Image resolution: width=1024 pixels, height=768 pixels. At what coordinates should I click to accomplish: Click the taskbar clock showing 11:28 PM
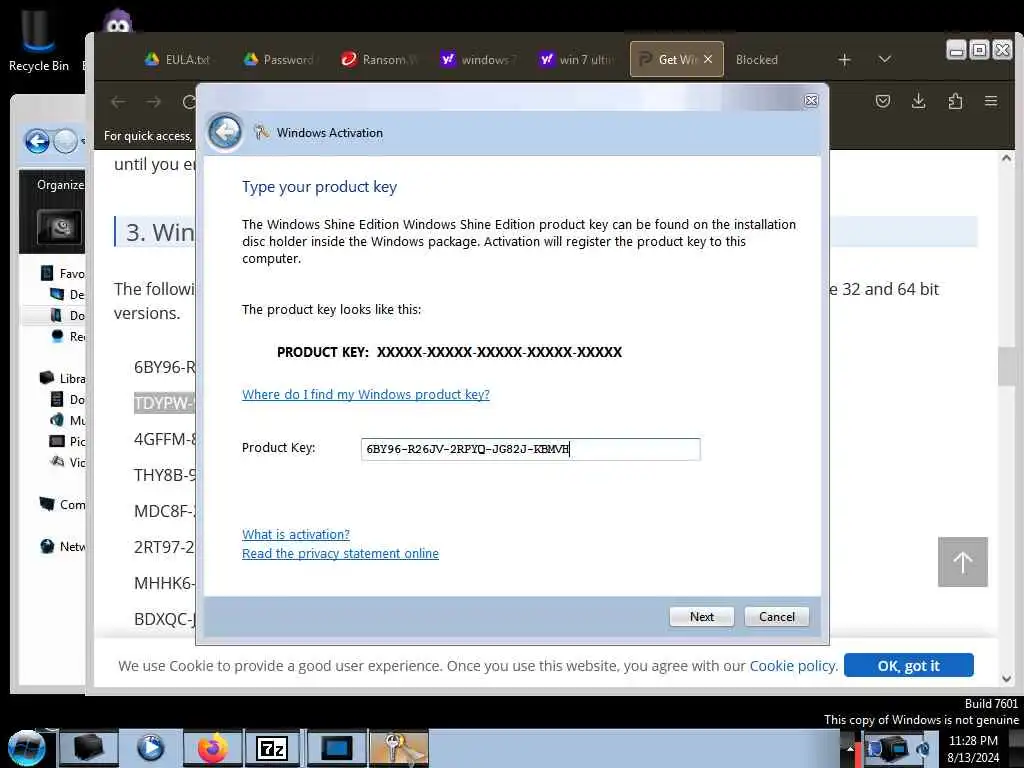tap(973, 748)
